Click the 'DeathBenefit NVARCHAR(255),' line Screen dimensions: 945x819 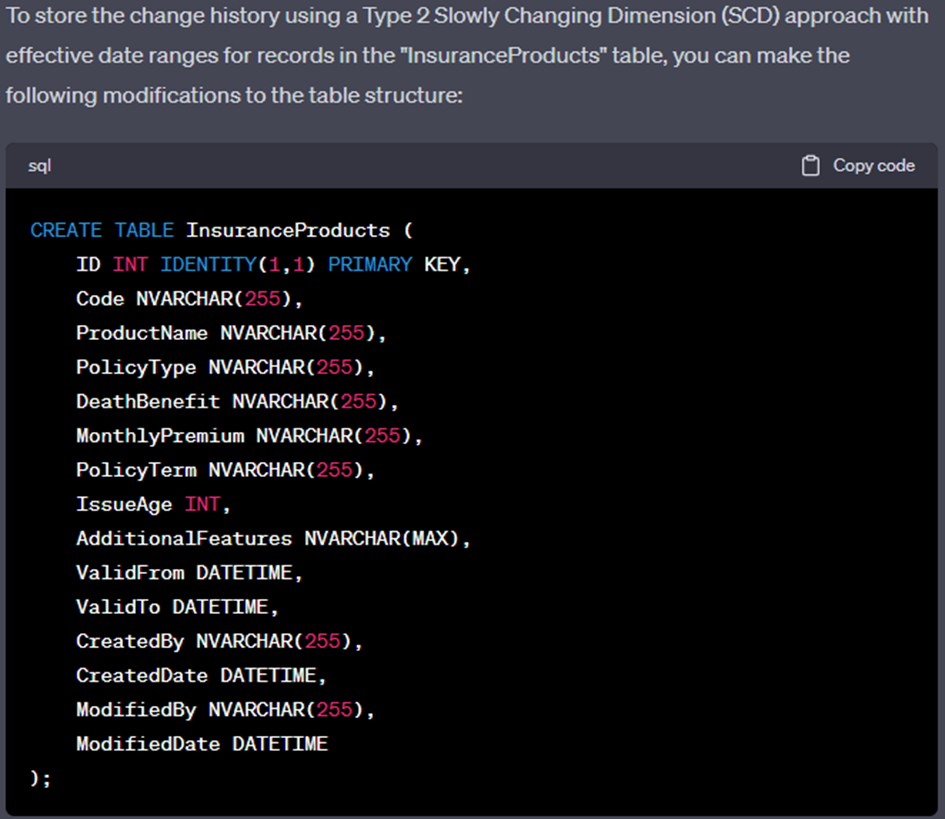(x=237, y=402)
